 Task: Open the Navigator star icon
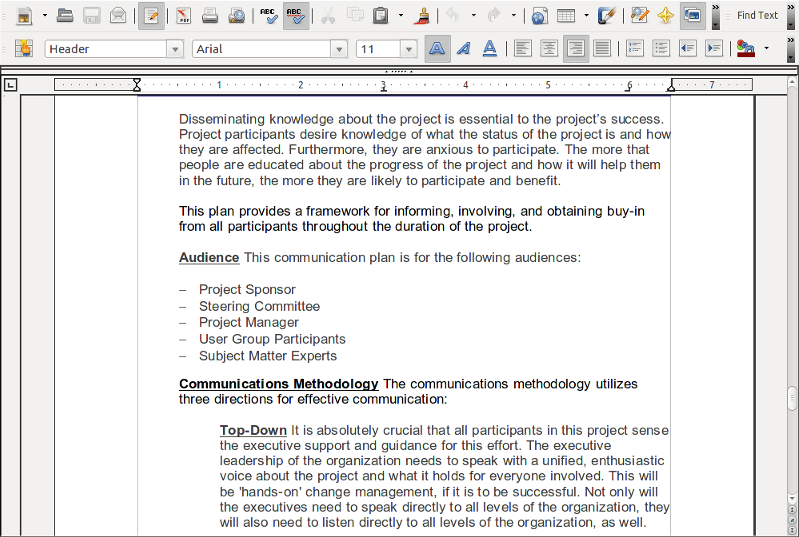tap(665, 16)
